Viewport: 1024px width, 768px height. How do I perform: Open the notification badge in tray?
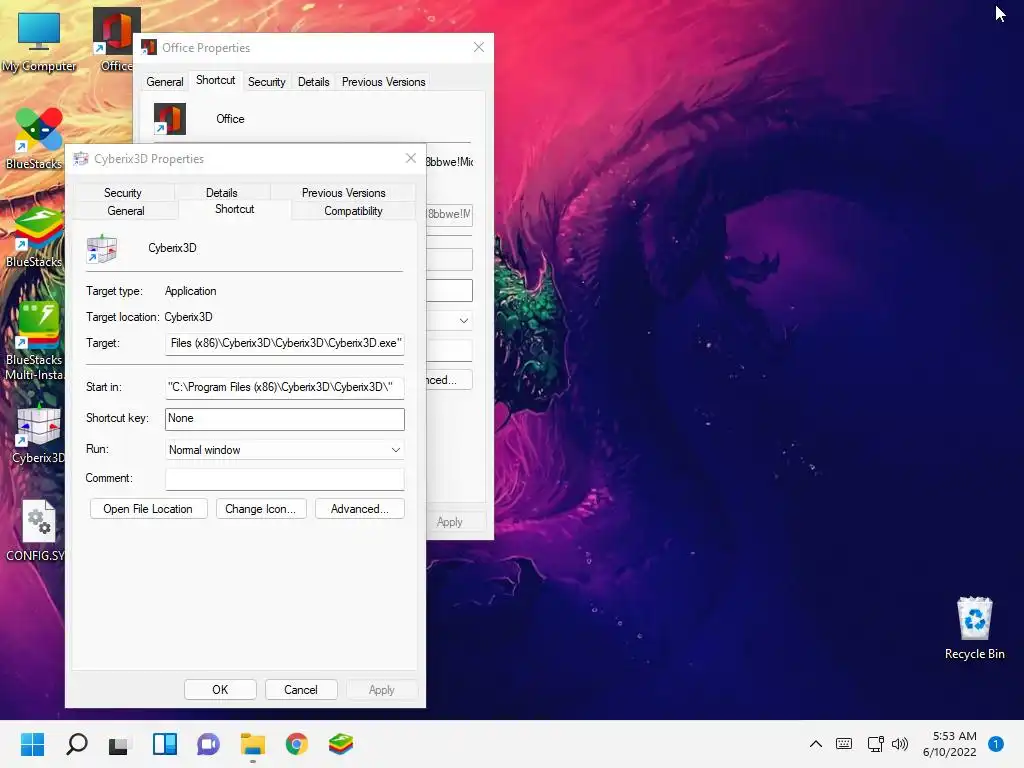(x=995, y=744)
